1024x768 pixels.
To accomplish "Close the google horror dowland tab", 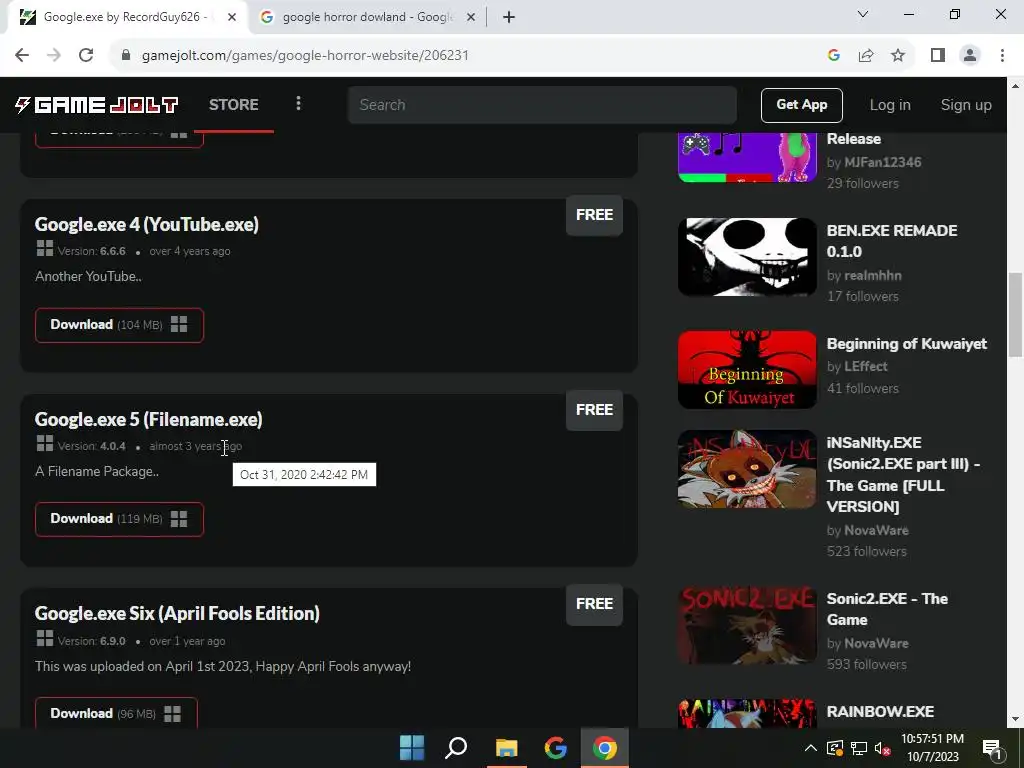I will click(x=470, y=18).
